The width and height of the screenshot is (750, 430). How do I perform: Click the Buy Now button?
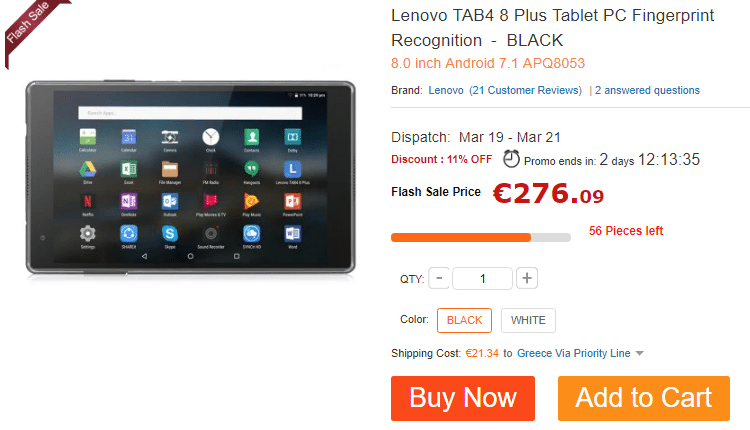463,398
